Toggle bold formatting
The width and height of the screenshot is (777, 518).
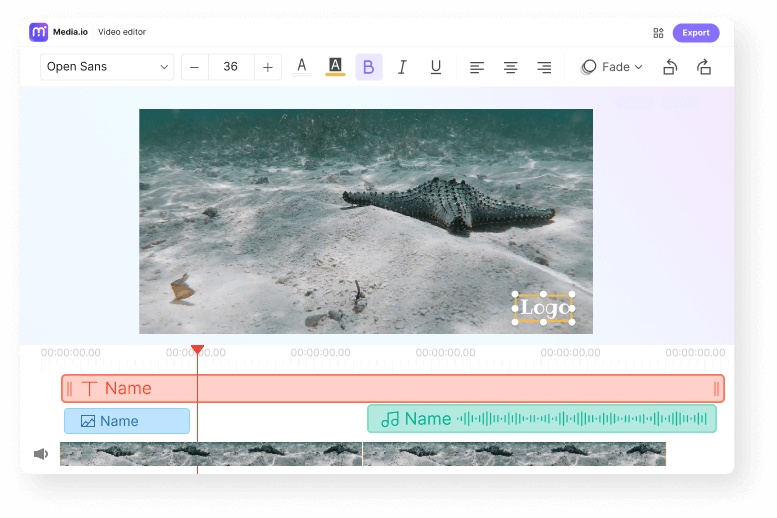tap(368, 67)
